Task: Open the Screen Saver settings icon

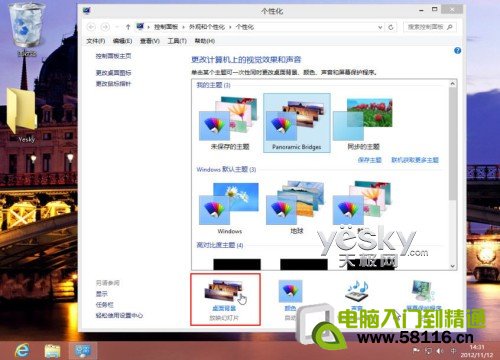Action: pyautogui.click(x=423, y=294)
